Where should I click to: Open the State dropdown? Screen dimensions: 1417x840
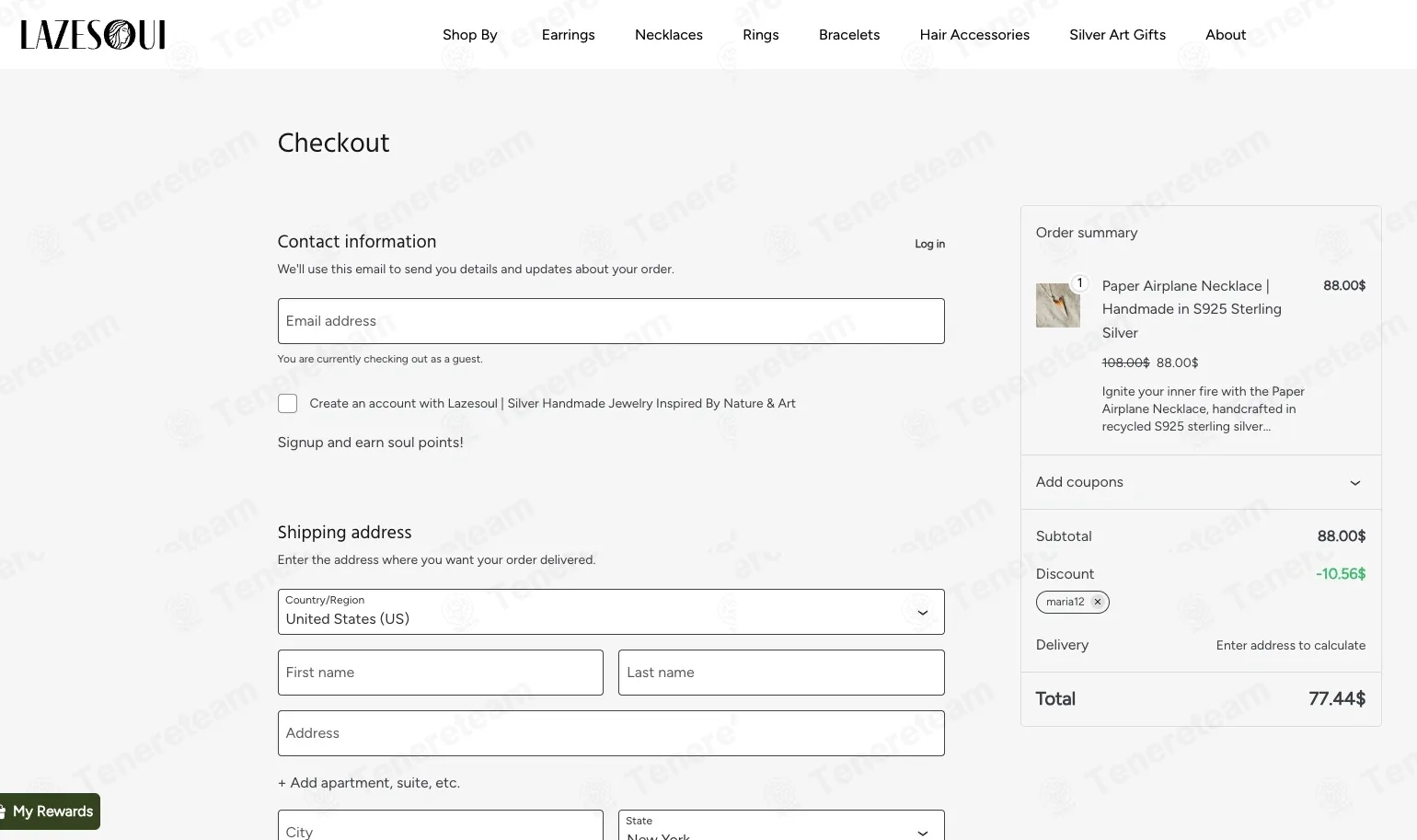coord(781,825)
